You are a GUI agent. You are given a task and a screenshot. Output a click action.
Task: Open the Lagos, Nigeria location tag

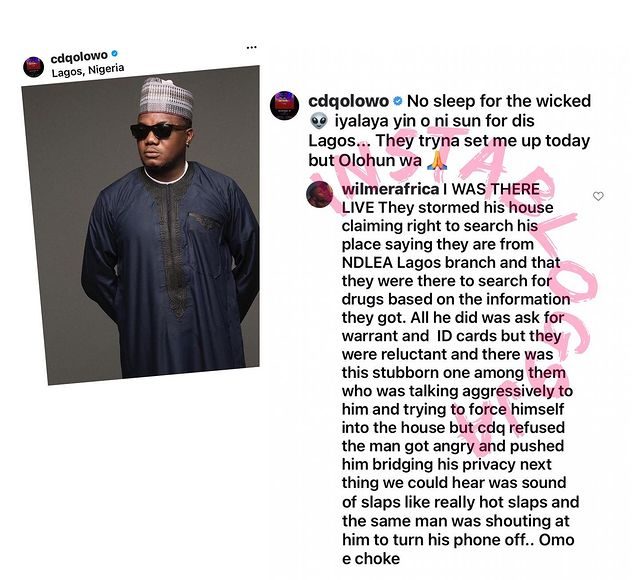88,71
